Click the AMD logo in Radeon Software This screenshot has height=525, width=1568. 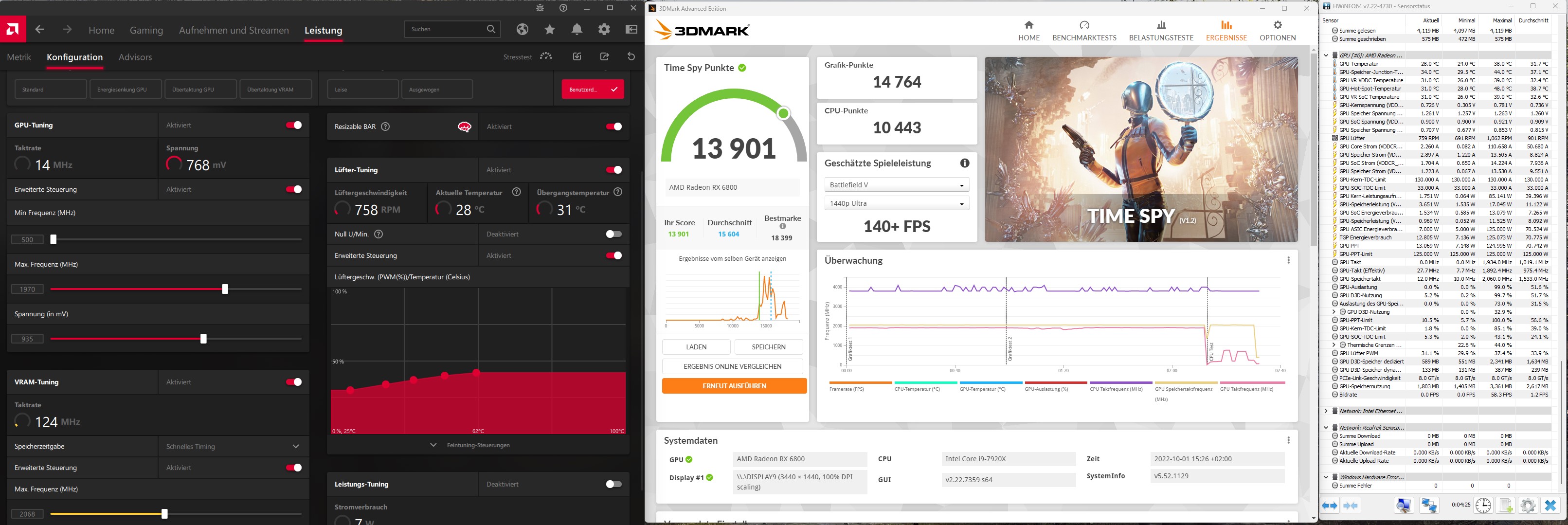tap(13, 29)
